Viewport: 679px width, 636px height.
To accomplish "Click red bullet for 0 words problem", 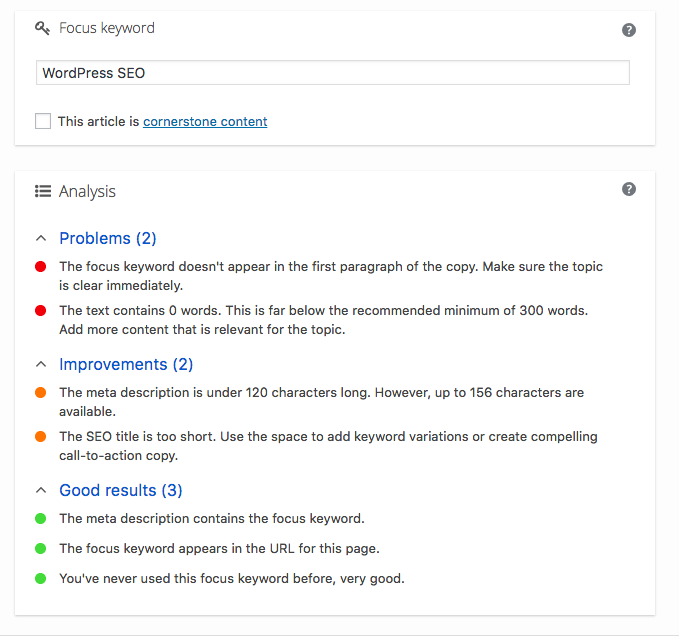I will point(41,311).
